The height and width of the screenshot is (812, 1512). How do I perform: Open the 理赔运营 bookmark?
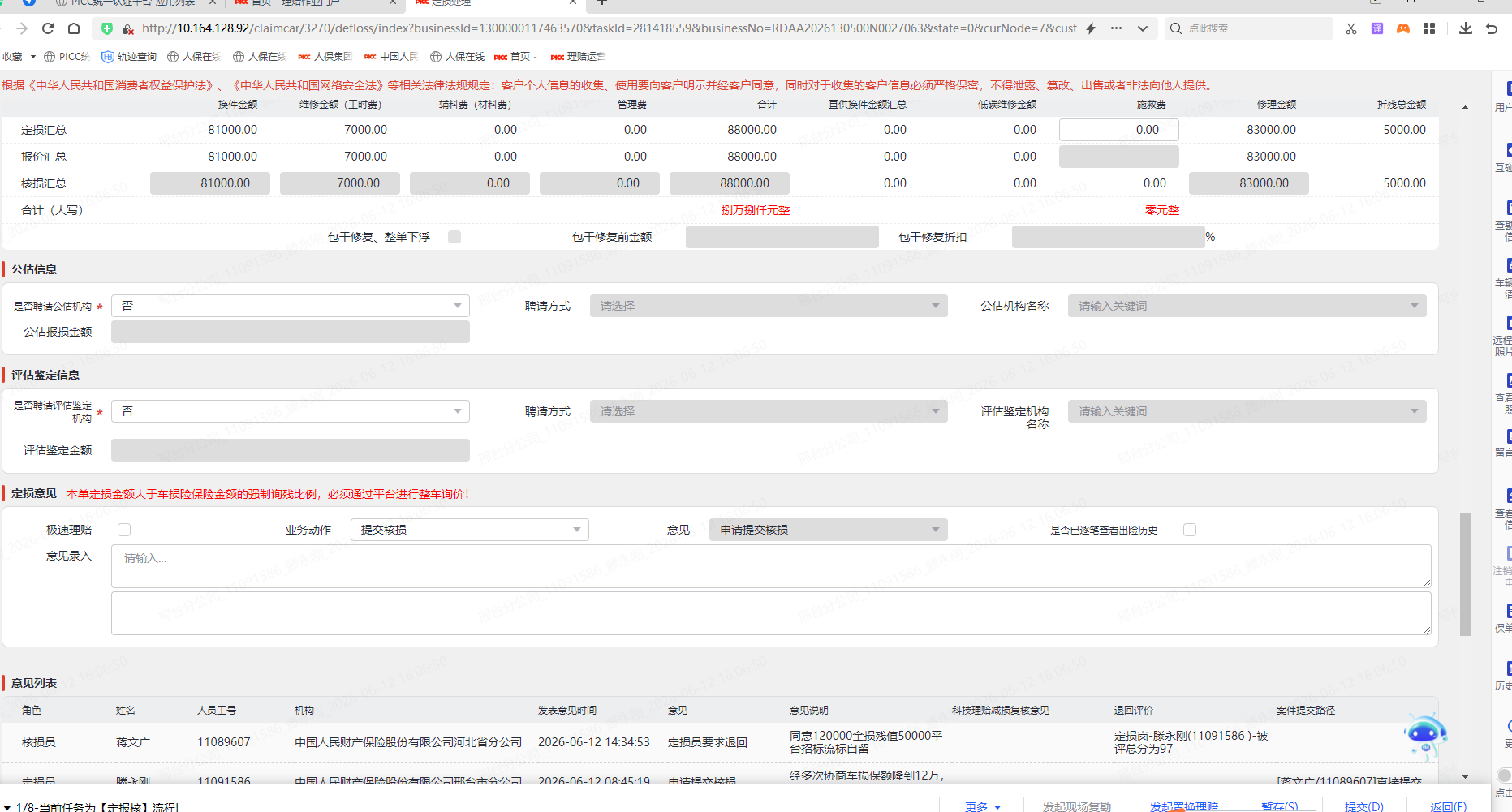pos(578,57)
